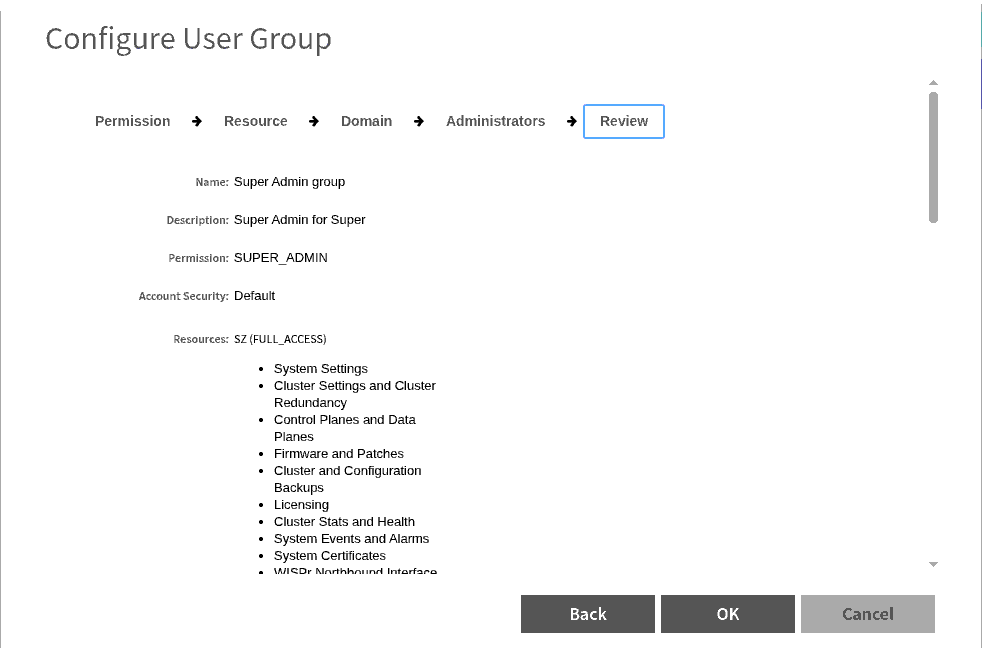Select 'System Settings' in the resources list
The image size is (982, 649).
(320, 369)
